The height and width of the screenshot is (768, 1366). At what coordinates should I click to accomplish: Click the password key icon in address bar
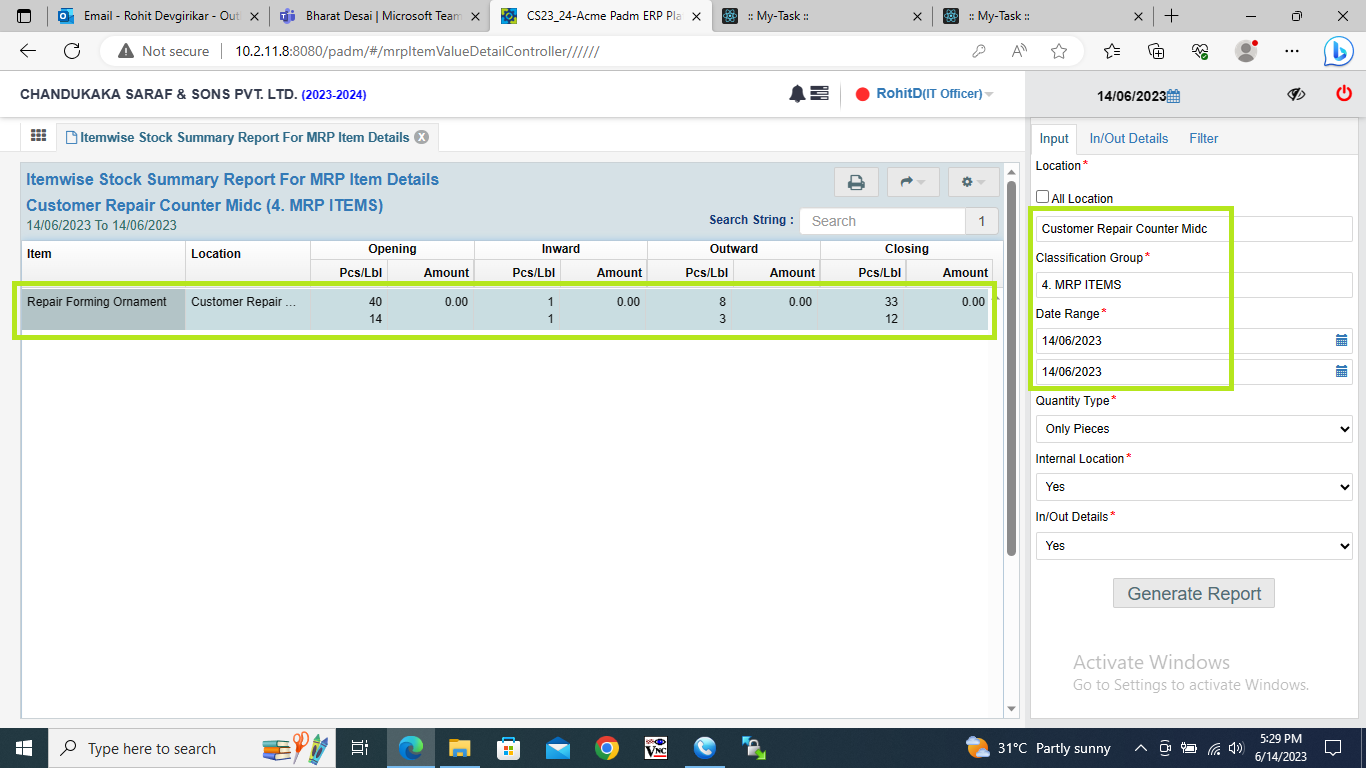tap(979, 51)
